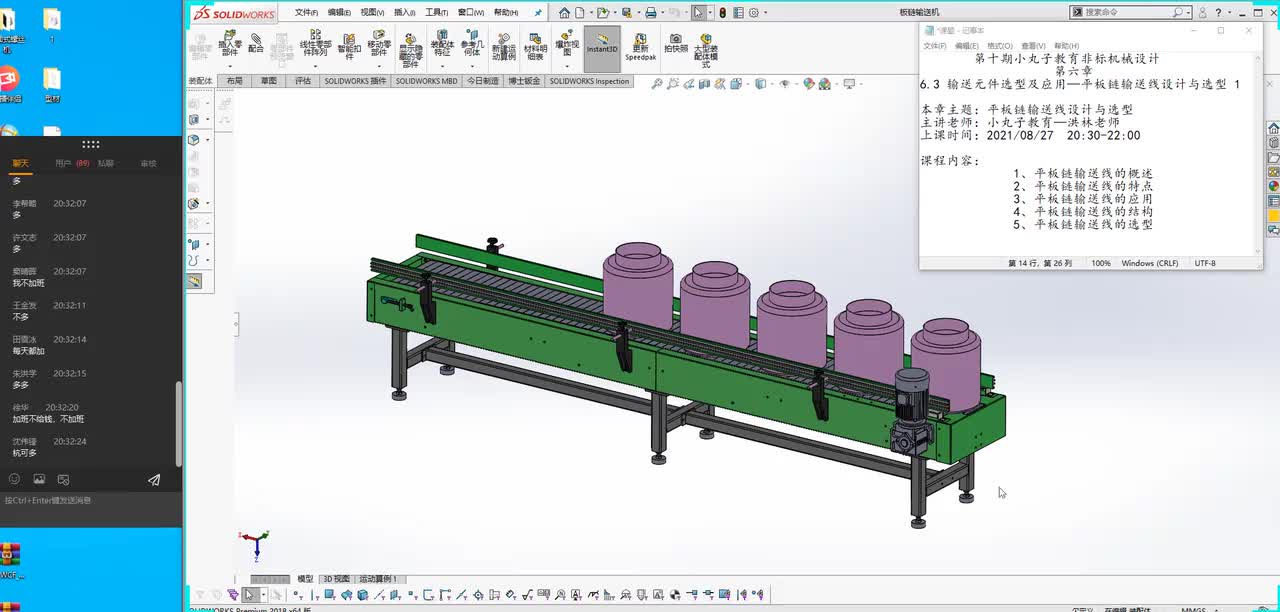
Task: Click the send message icon in chat
Action: [x=154, y=480]
